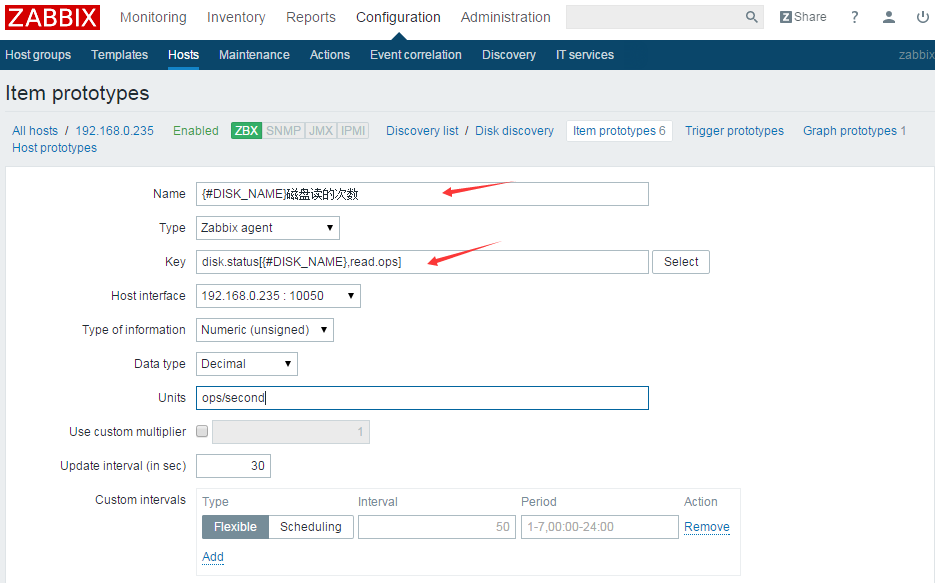Viewport: 935px width, 583px height.
Task: Click the logout power icon
Action: coord(922,17)
